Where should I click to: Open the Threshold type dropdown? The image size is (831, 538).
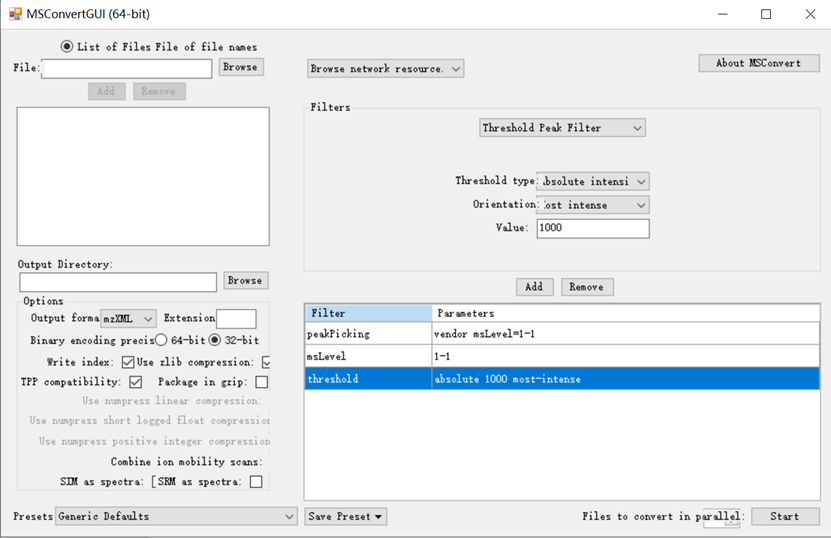tap(593, 181)
